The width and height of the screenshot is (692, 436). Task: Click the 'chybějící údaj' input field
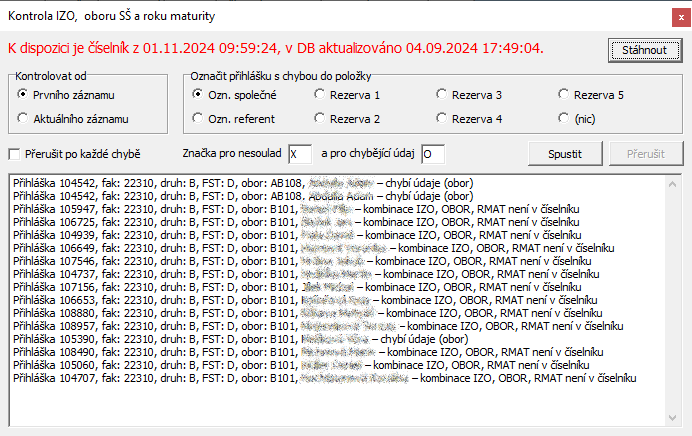coord(433,154)
